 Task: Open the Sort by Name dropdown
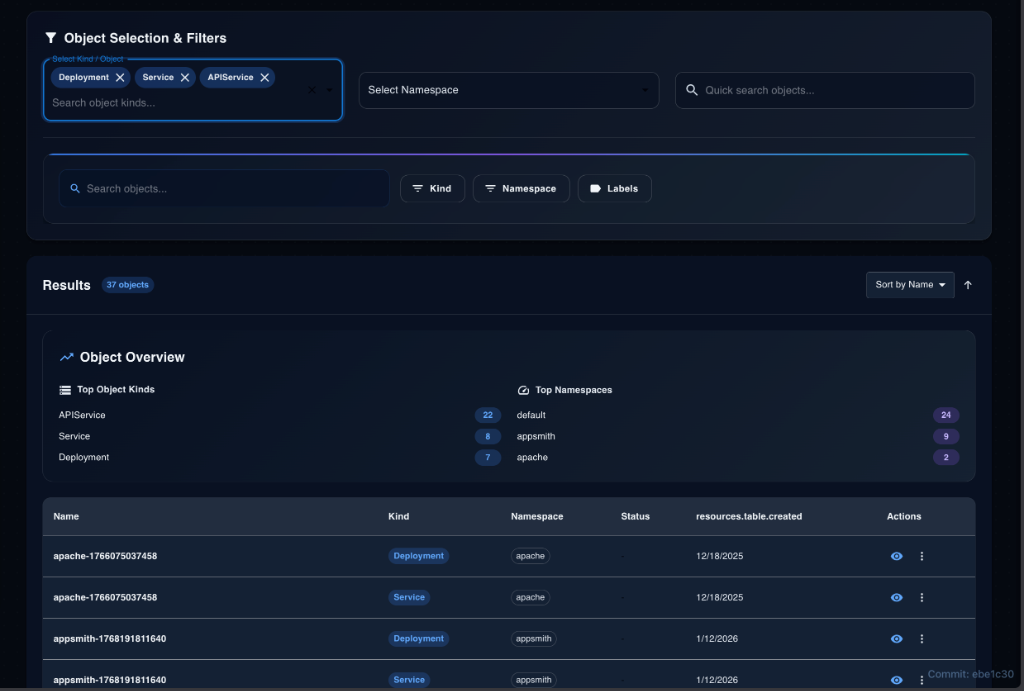coord(909,285)
